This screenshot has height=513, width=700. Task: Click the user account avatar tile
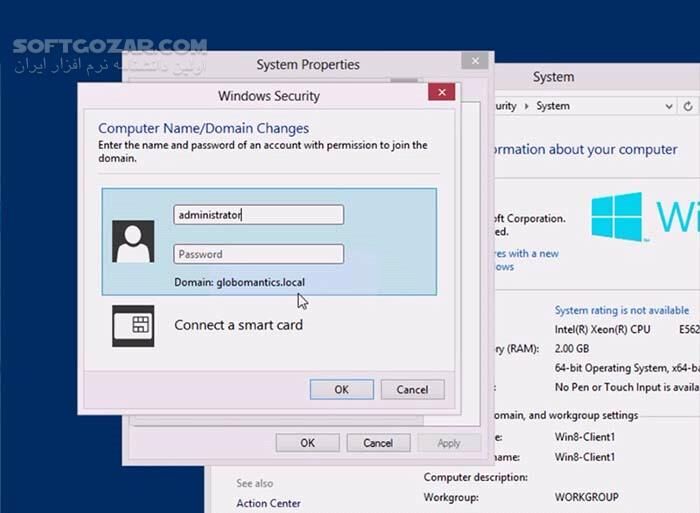pos(133,241)
